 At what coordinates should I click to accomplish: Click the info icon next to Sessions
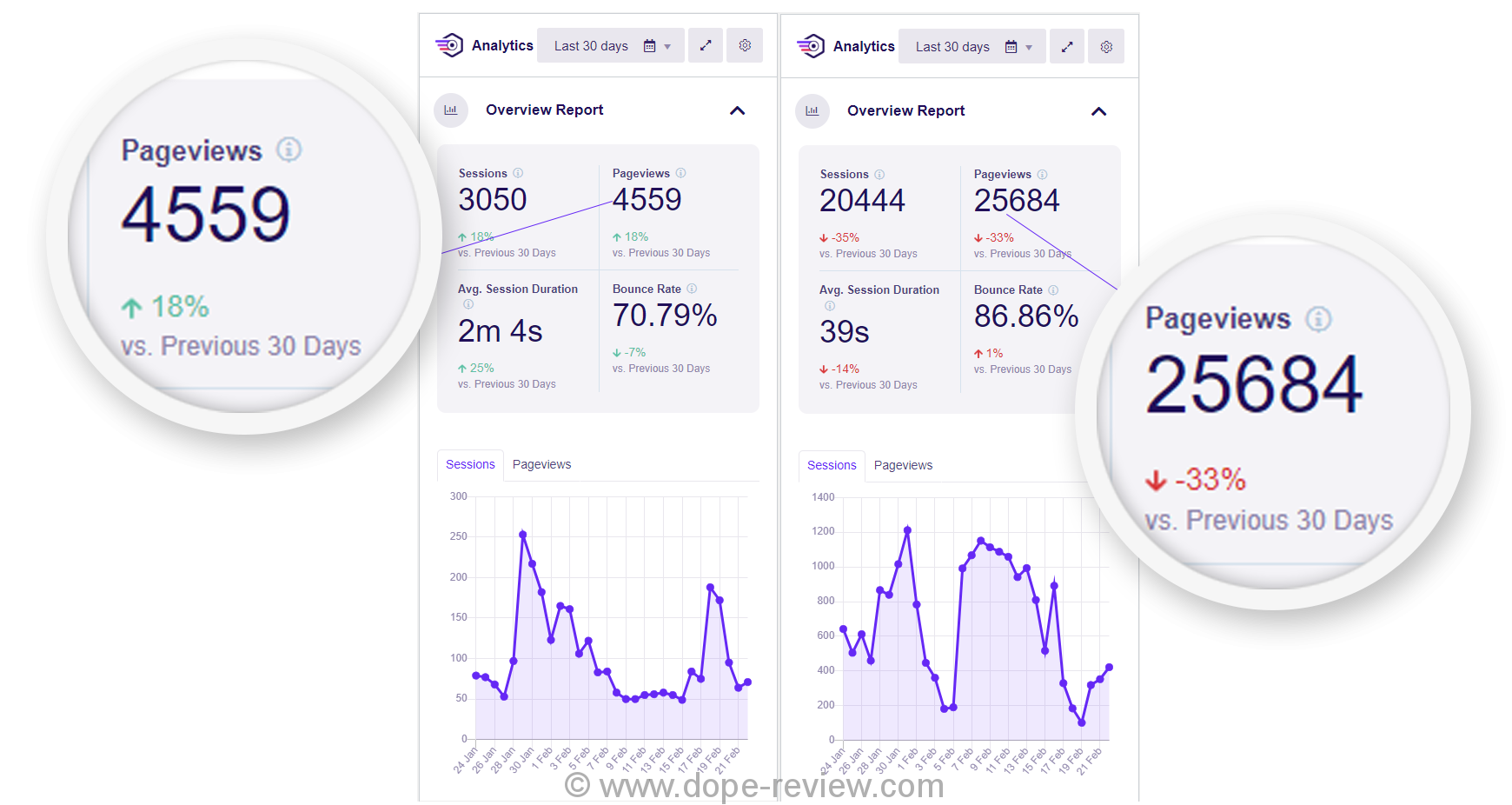coord(520,173)
